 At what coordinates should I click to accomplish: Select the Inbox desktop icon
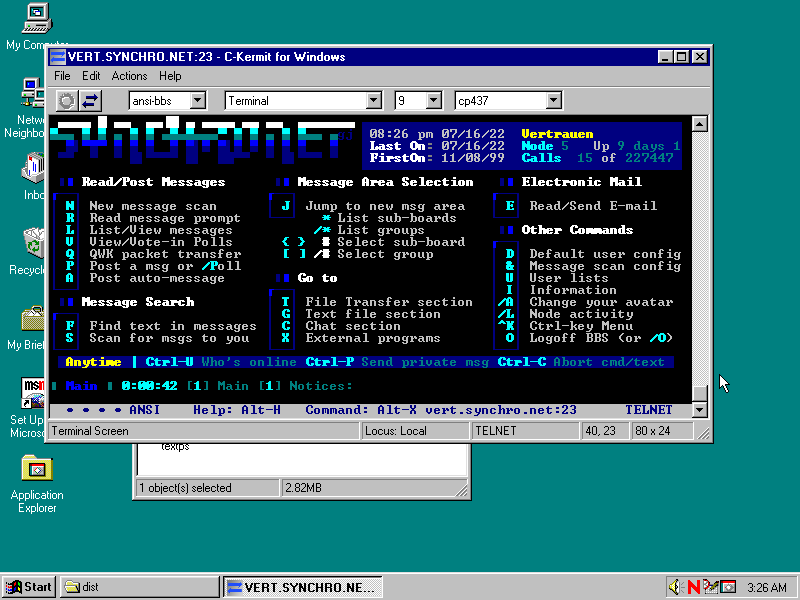[x=33, y=177]
